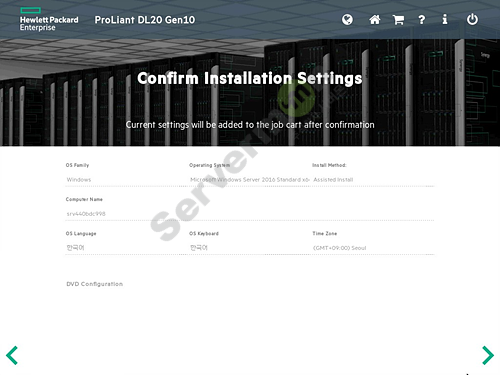This screenshot has height=375, width=500.
Task: Click the OS Language label
Action: pyautogui.click(x=81, y=234)
